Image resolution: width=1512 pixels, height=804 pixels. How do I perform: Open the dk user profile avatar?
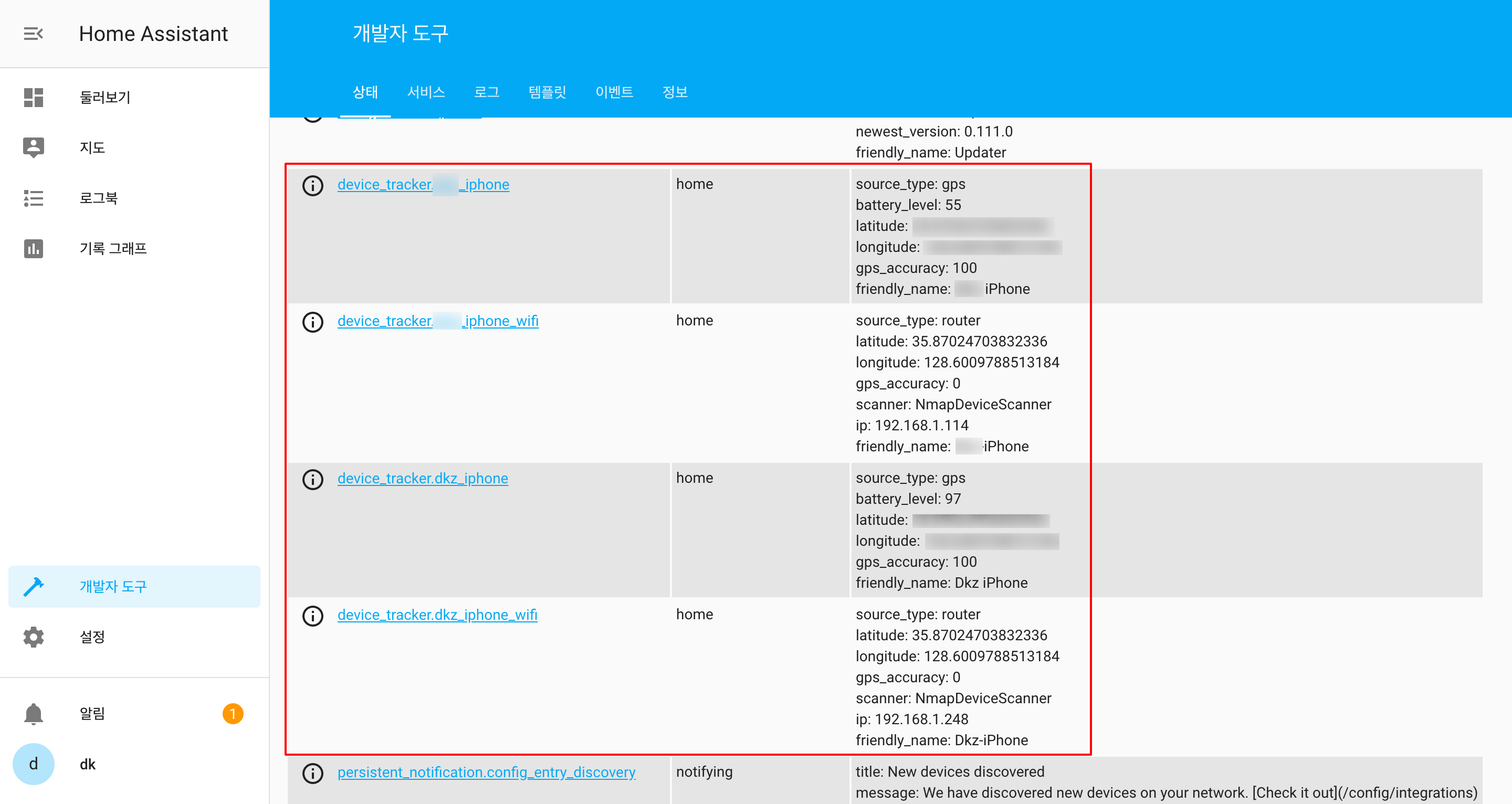(x=34, y=764)
